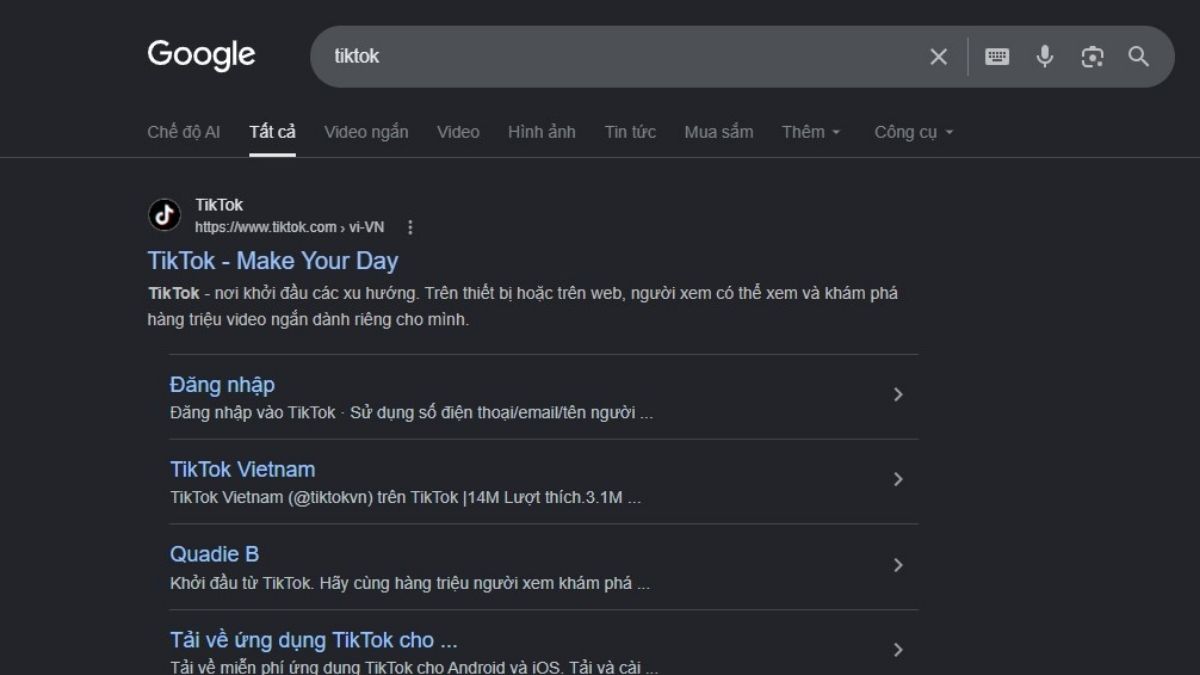Open Tải về ứng dụng TikTok cho sitelink

(314, 640)
